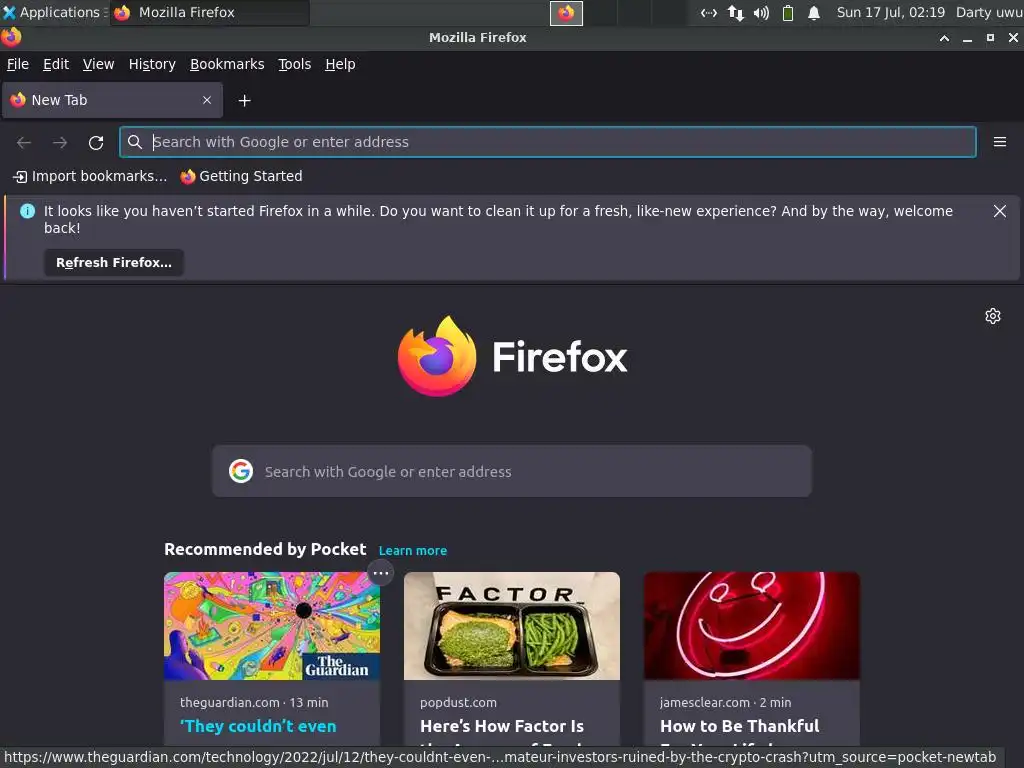The height and width of the screenshot is (768, 1024).
Task: Open a new tab with the plus icon
Action: (244, 101)
